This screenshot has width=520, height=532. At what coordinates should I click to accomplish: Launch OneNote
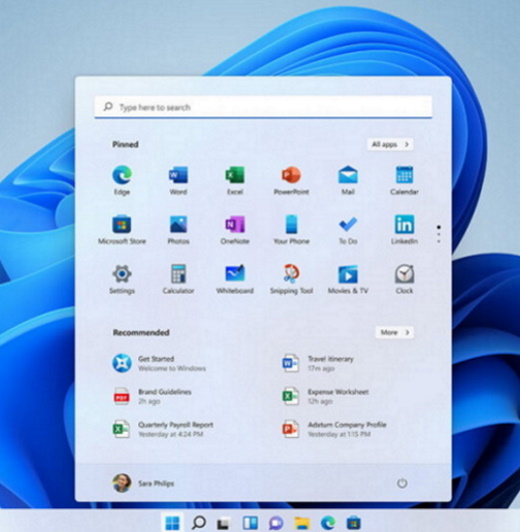click(235, 230)
